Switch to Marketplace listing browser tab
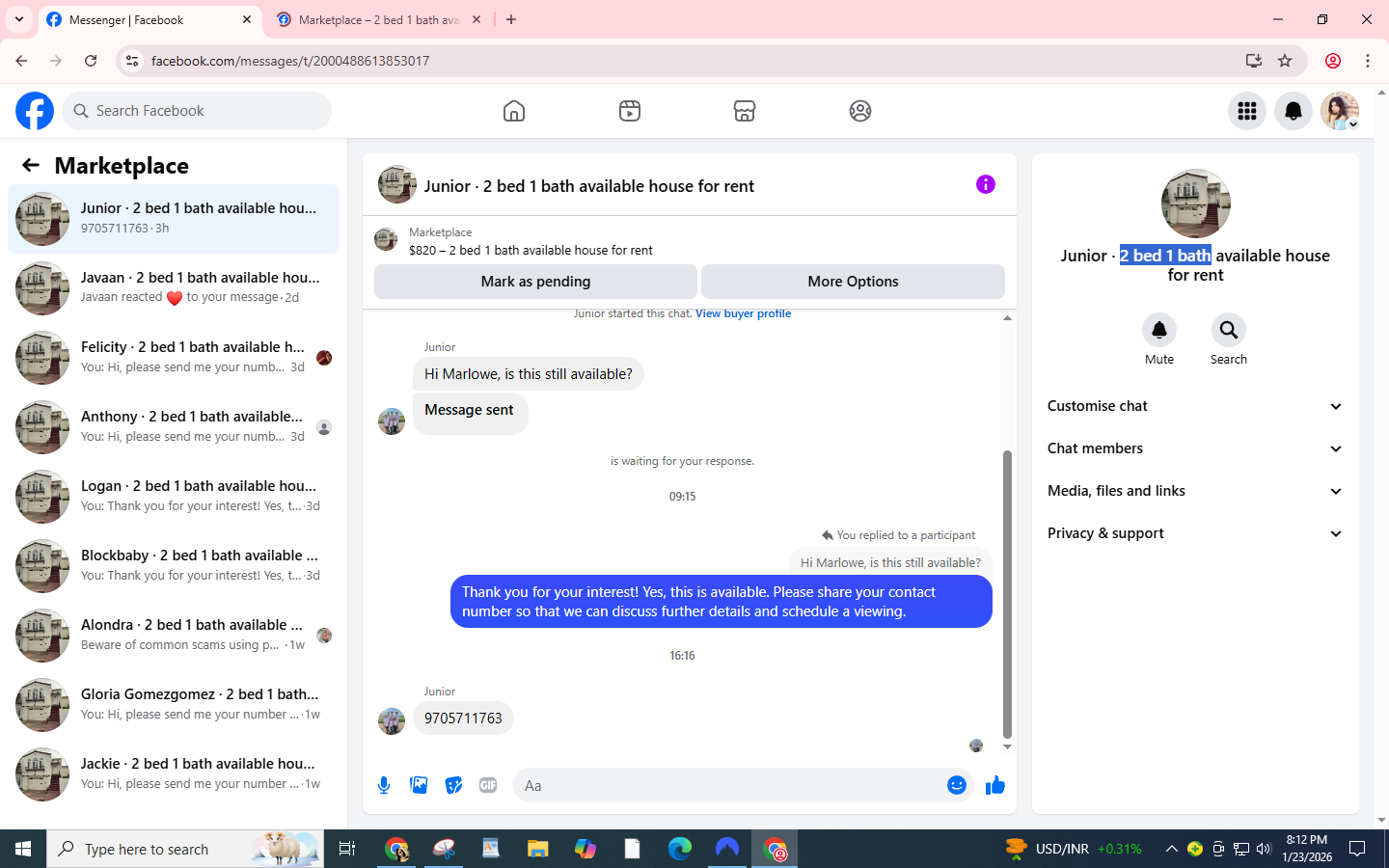 click(x=378, y=19)
